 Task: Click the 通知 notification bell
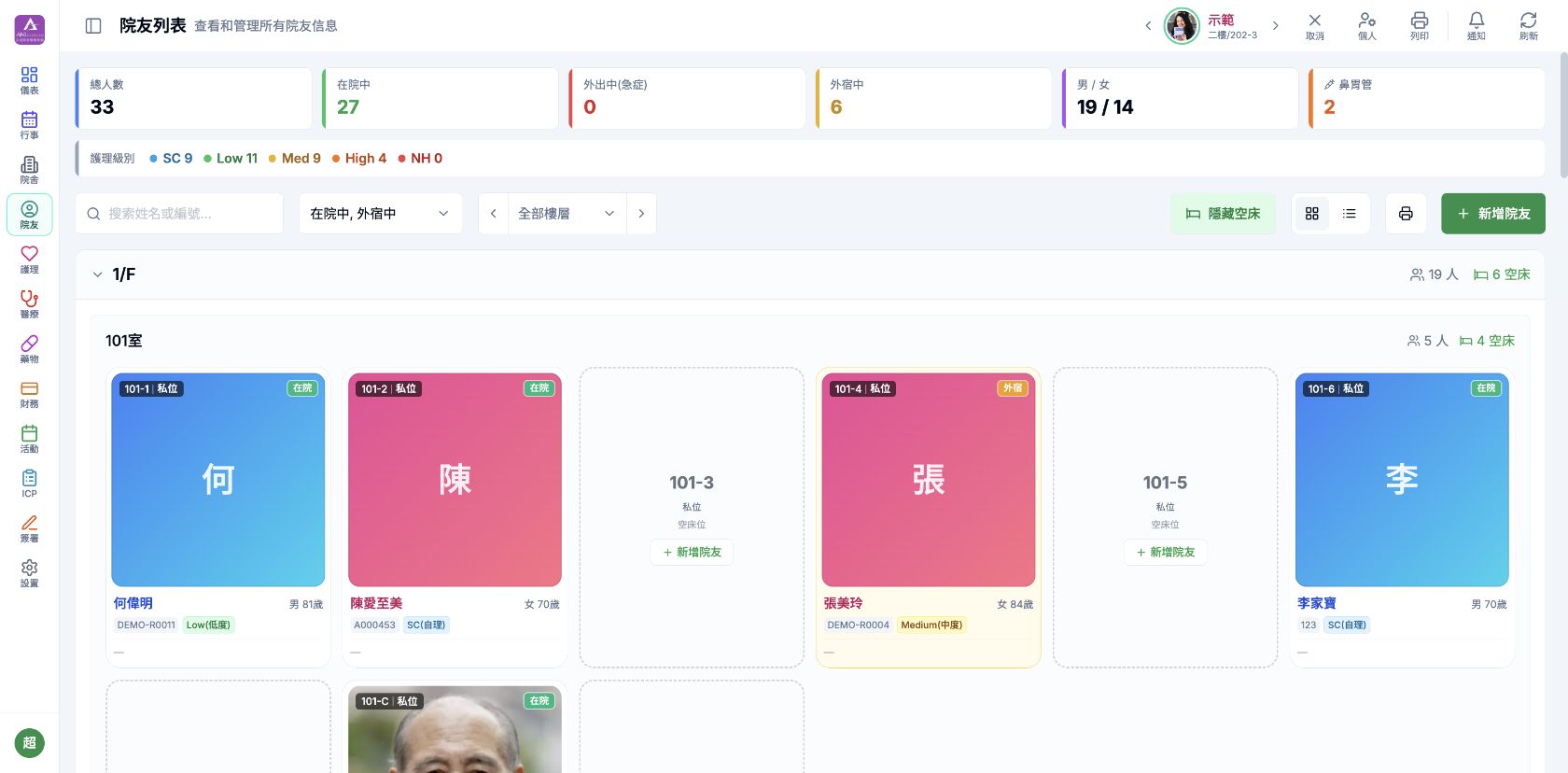[x=1477, y=26]
